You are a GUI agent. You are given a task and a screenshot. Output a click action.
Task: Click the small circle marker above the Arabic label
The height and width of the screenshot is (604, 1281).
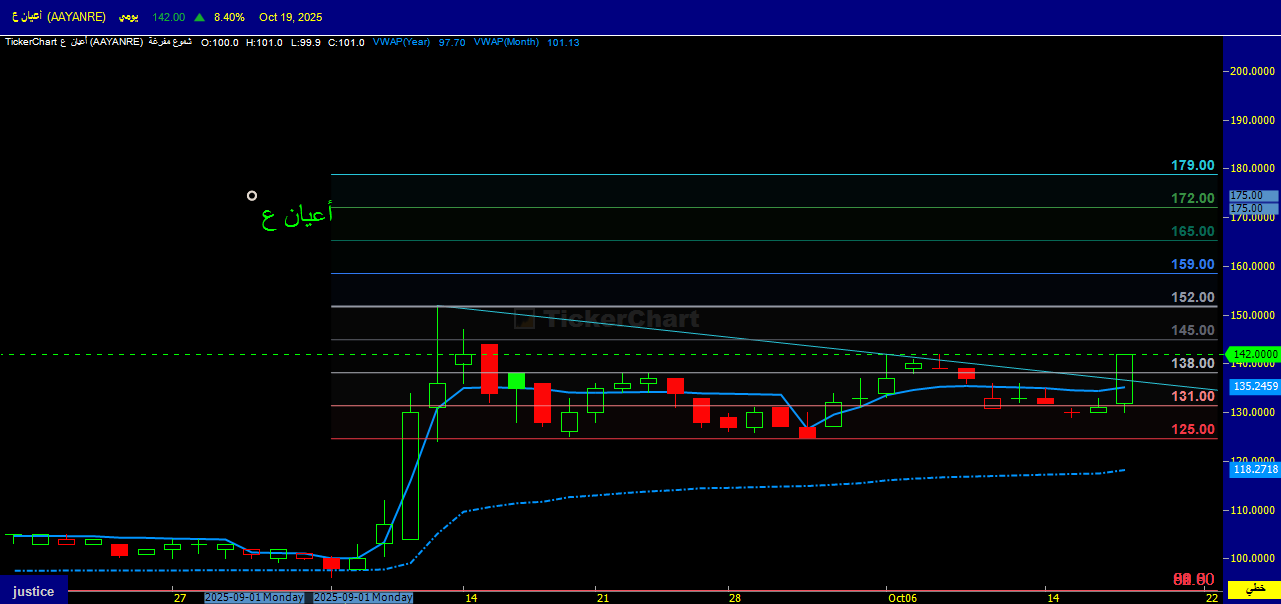point(252,196)
